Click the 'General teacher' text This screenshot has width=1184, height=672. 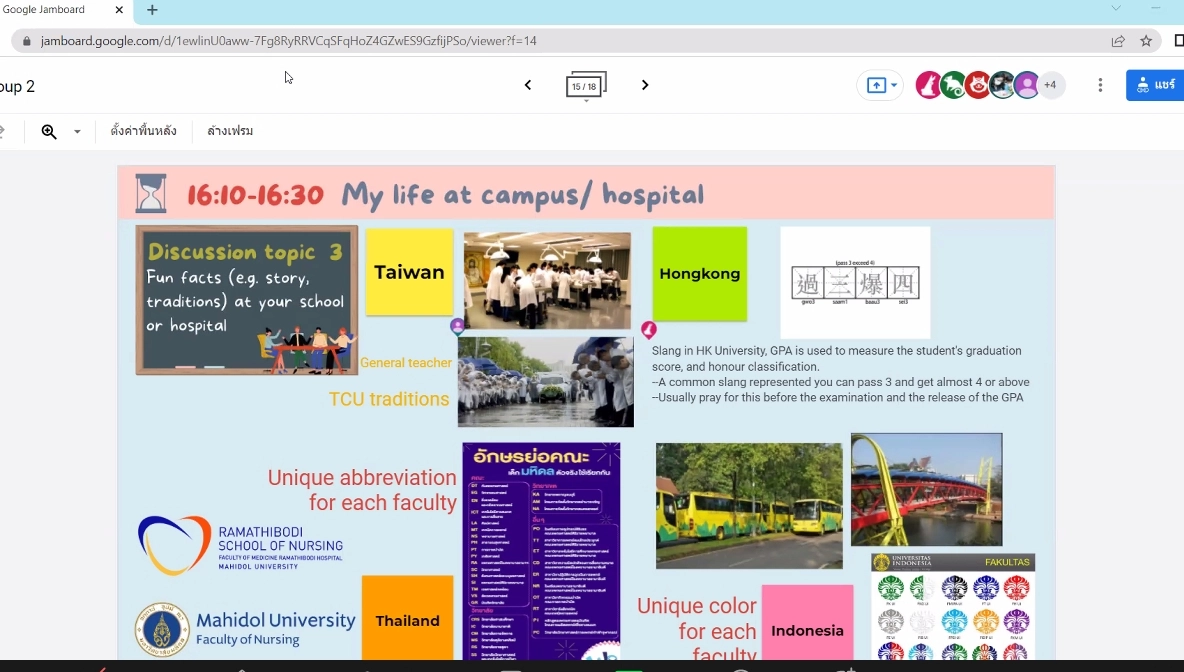point(405,362)
